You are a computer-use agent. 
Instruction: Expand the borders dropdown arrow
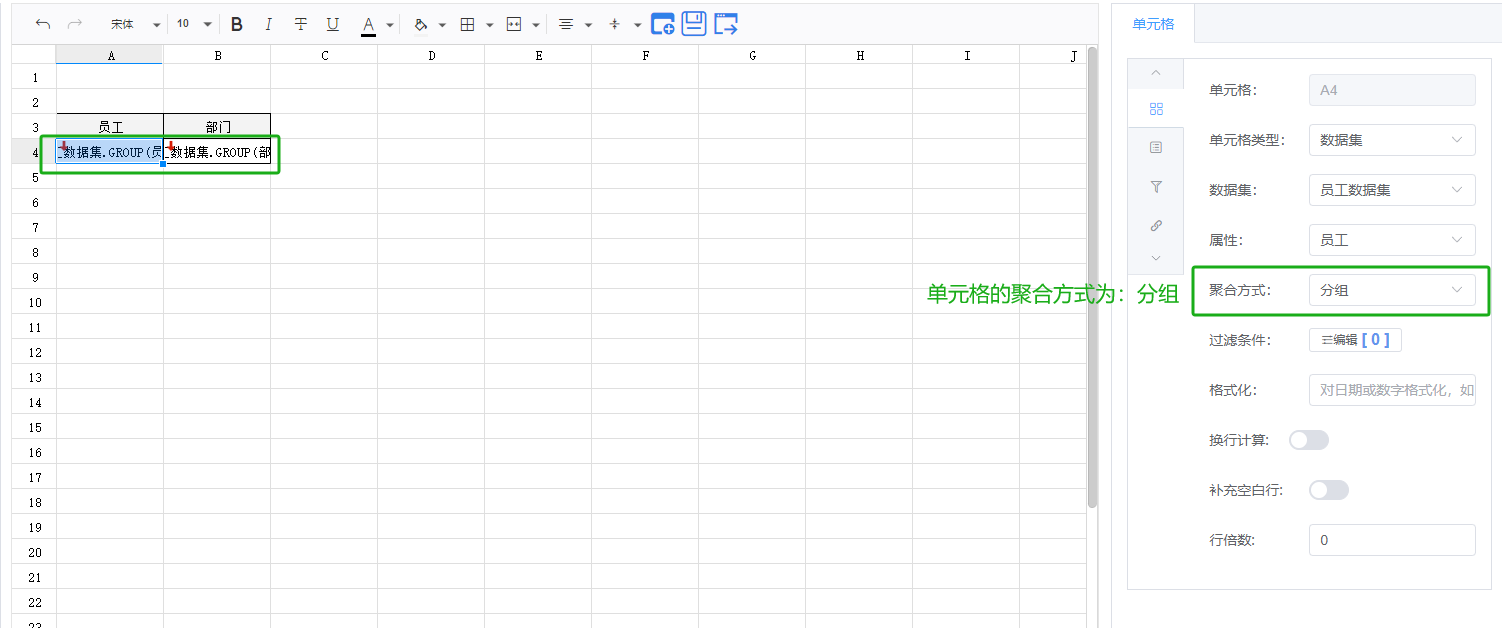point(489,25)
